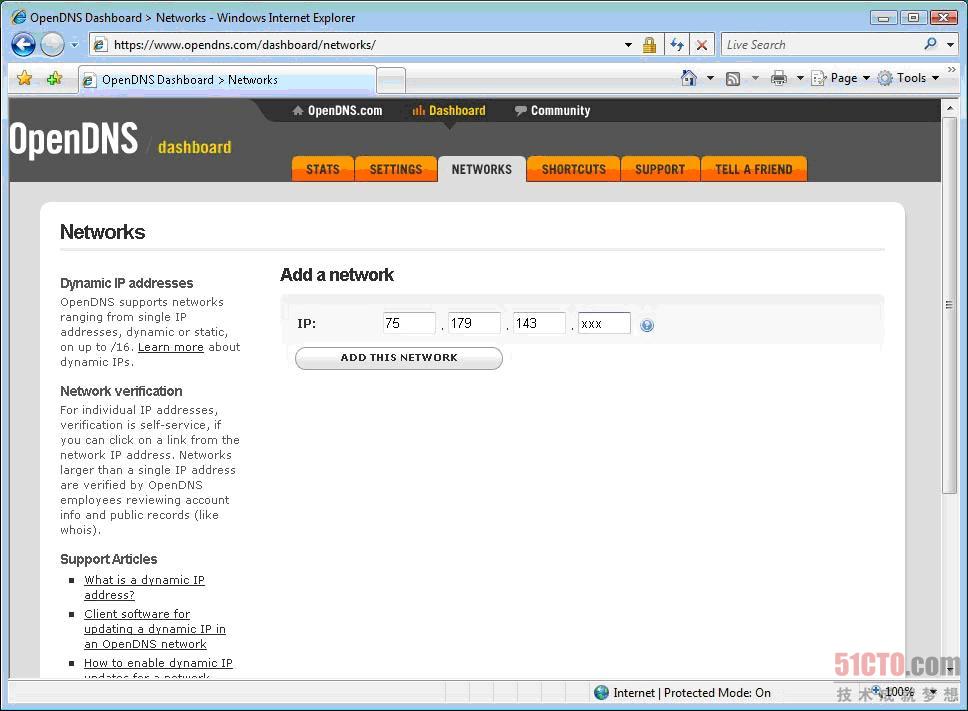Open the Page menu
This screenshot has height=711, width=968.
click(840, 78)
